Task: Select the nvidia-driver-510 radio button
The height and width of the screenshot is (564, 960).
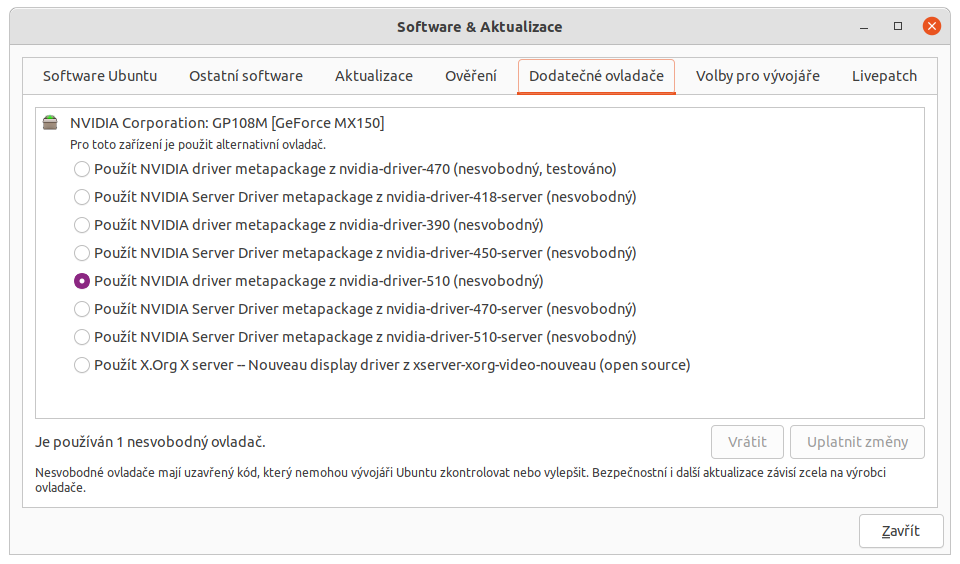Action: tap(82, 281)
